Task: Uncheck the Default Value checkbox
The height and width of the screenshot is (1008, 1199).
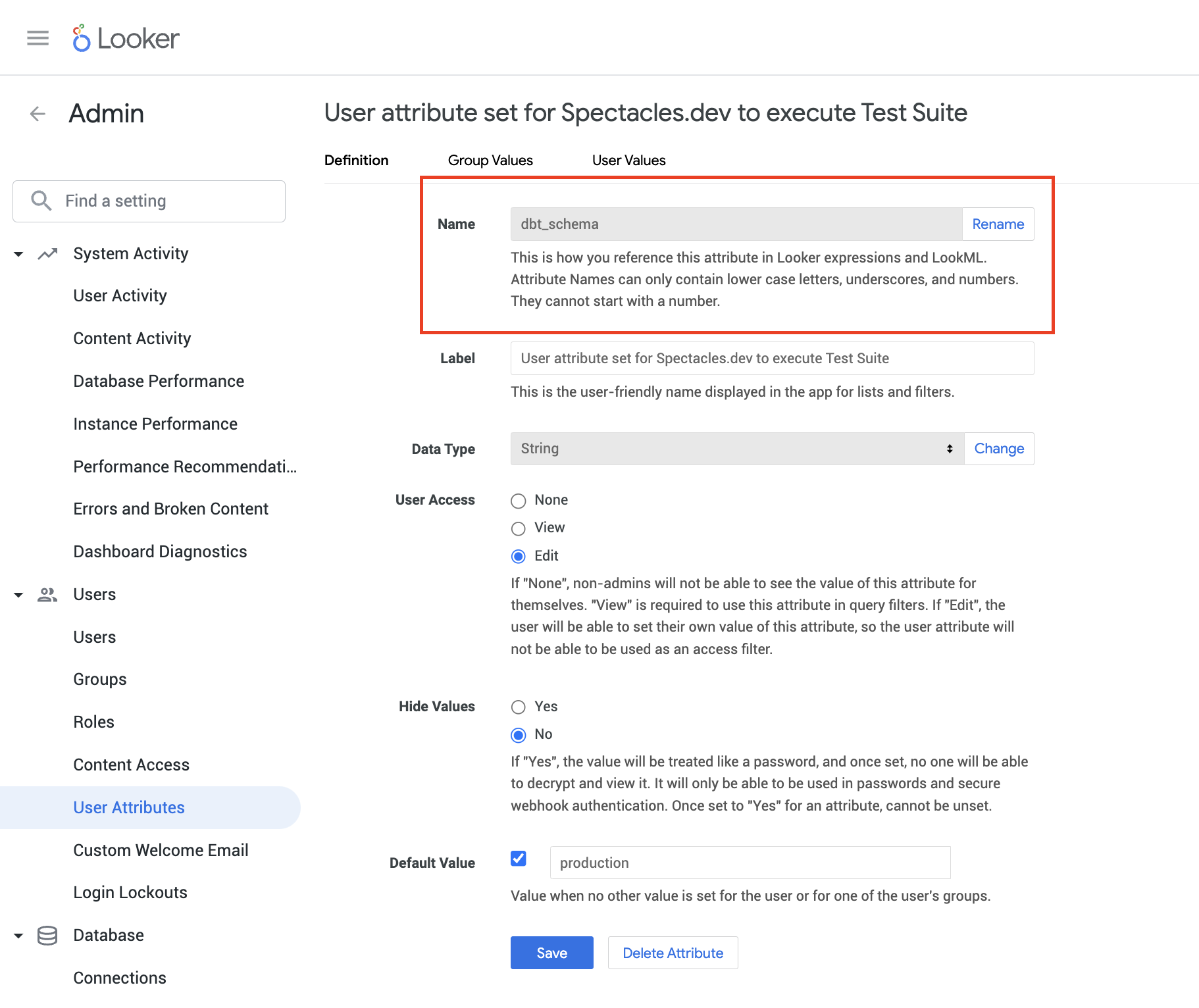Action: click(519, 859)
